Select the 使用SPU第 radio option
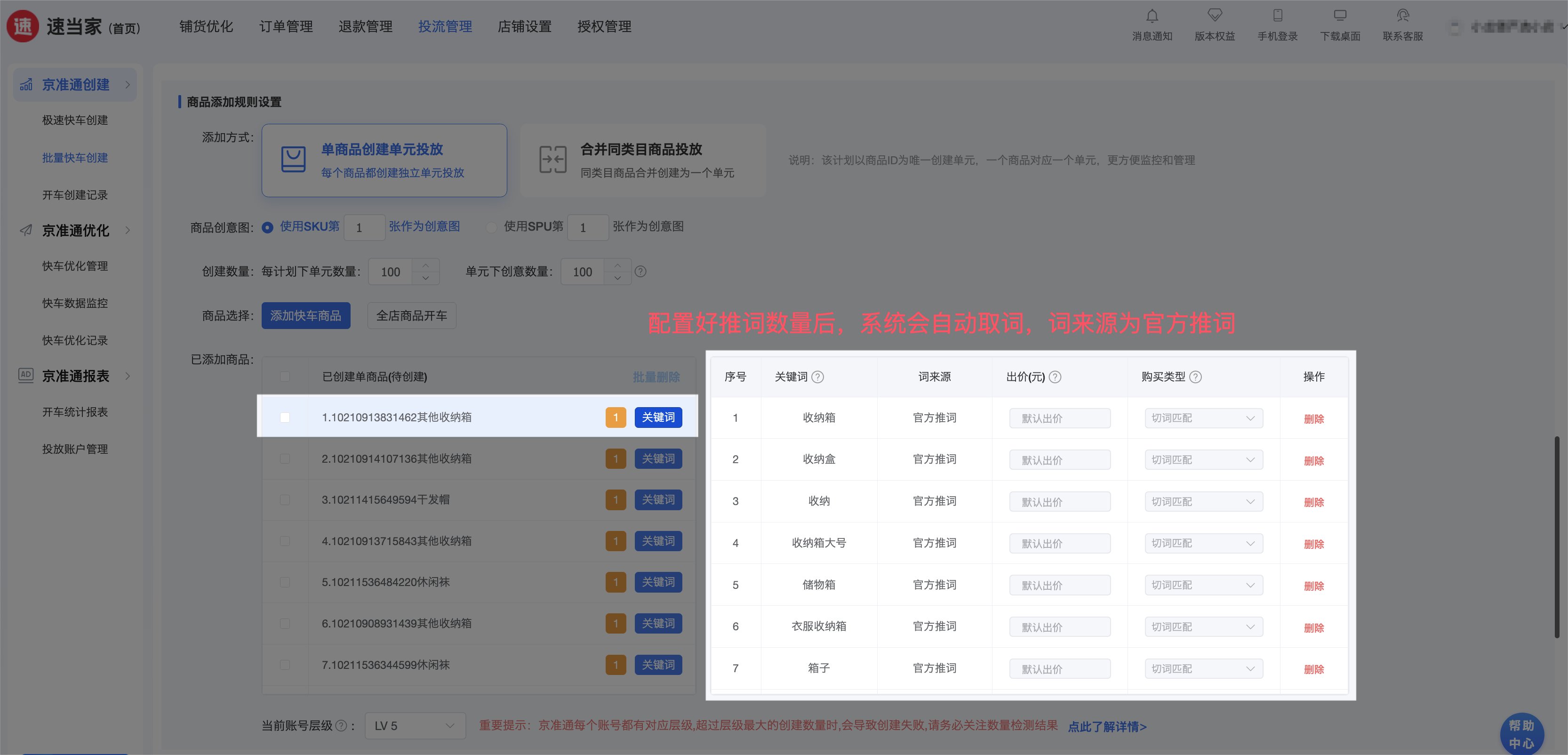This screenshot has height=755, width=1568. 491,227
